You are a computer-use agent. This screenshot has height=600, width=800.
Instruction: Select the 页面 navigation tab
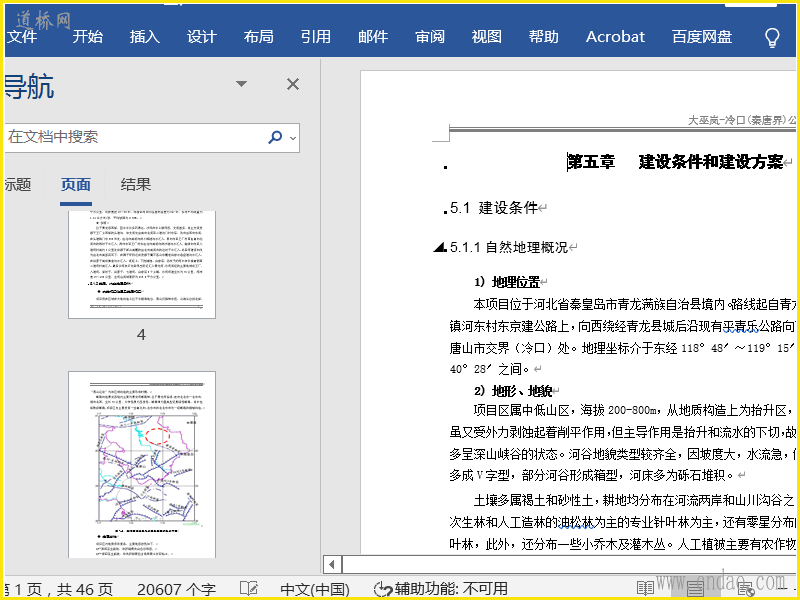76,185
